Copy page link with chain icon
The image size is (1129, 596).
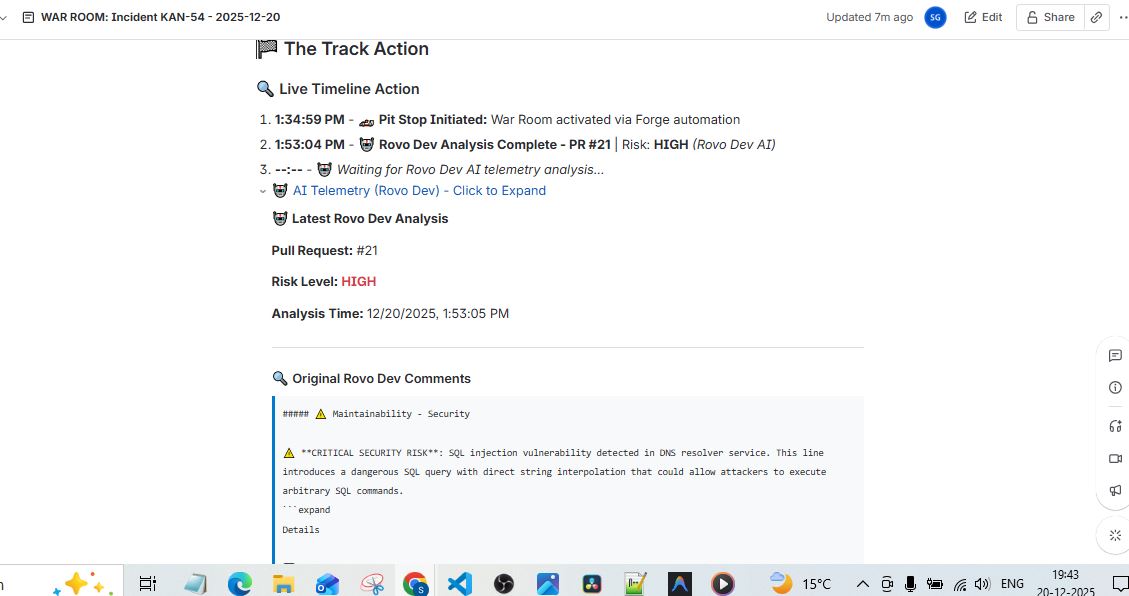pos(1097,17)
